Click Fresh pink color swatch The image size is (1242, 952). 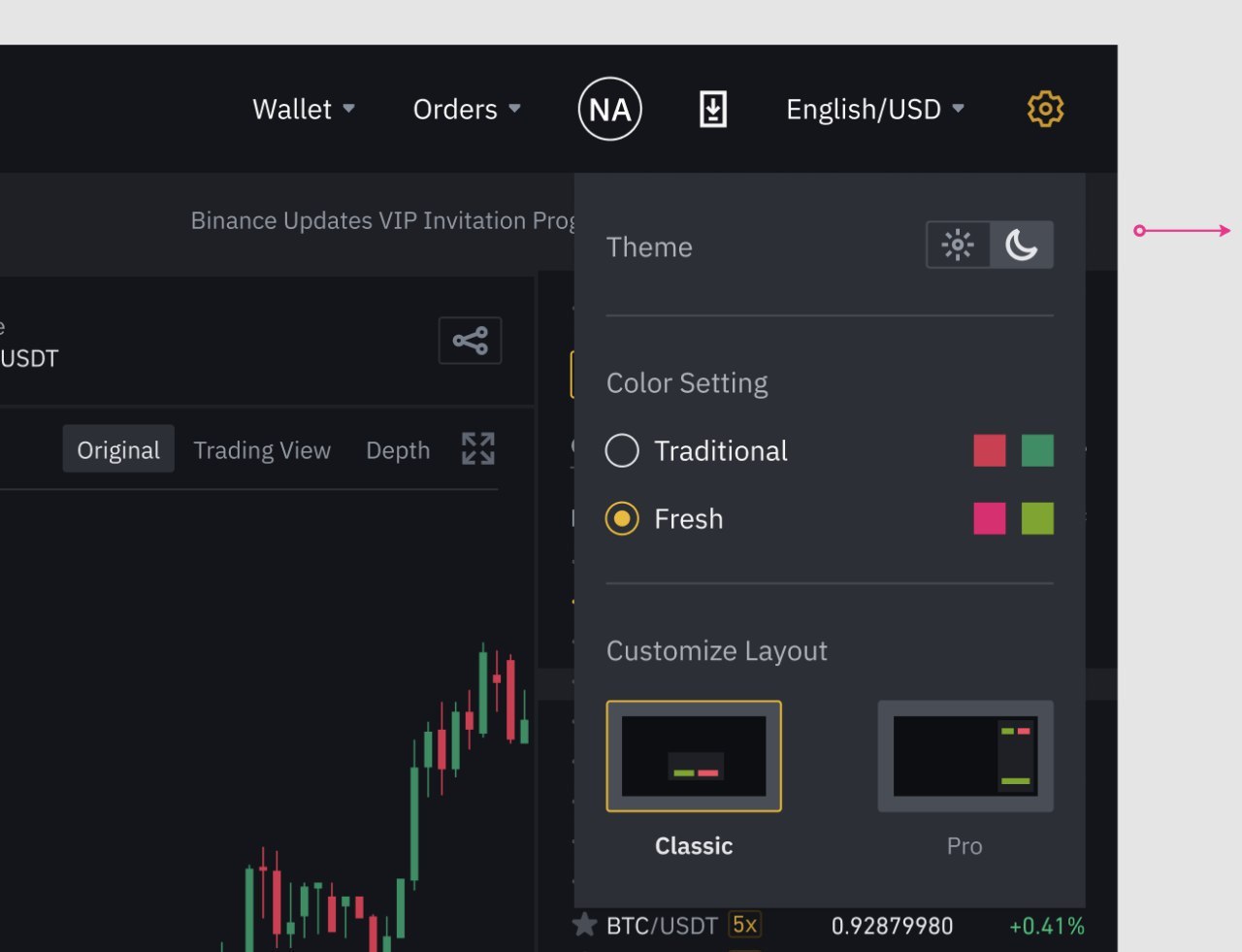point(990,518)
